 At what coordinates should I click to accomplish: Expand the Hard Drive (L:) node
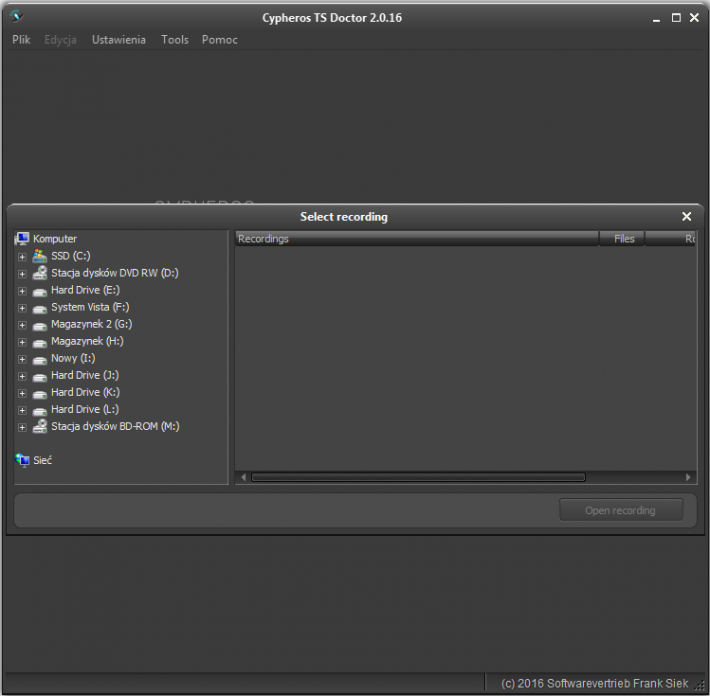[x=22, y=410]
